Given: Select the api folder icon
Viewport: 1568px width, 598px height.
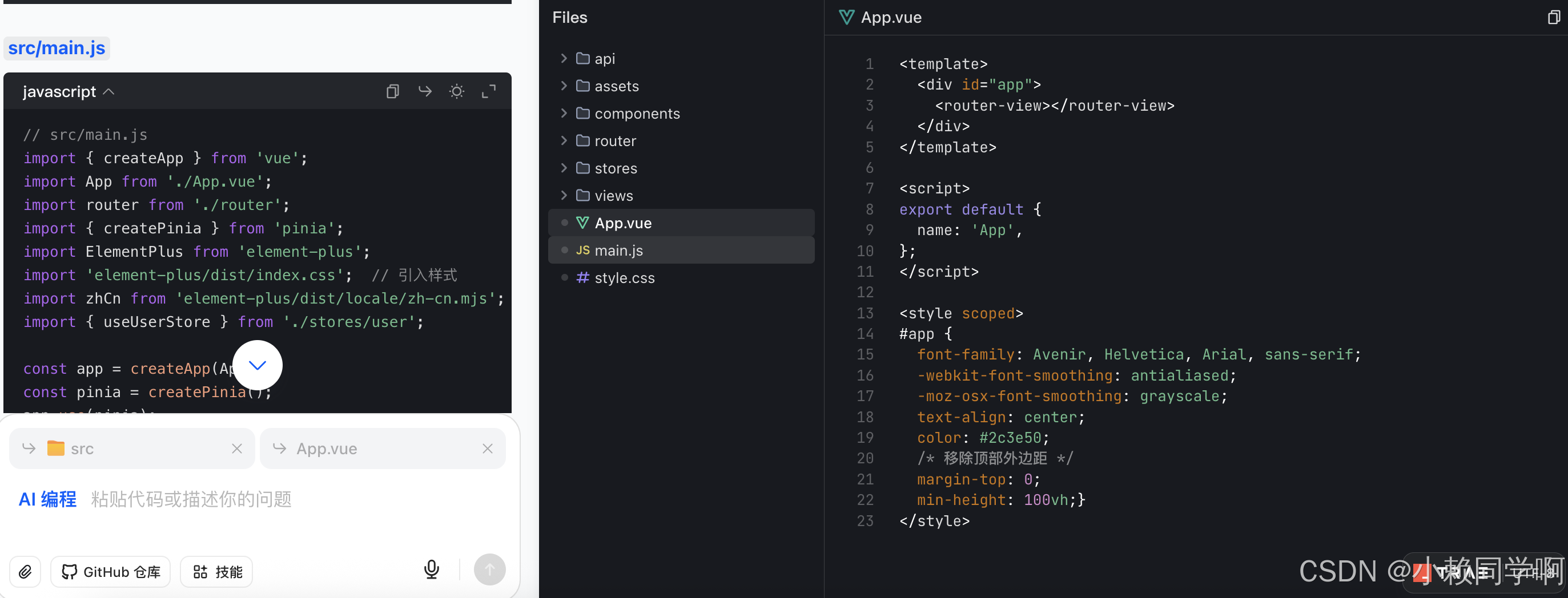Looking at the screenshot, I should pos(582,58).
